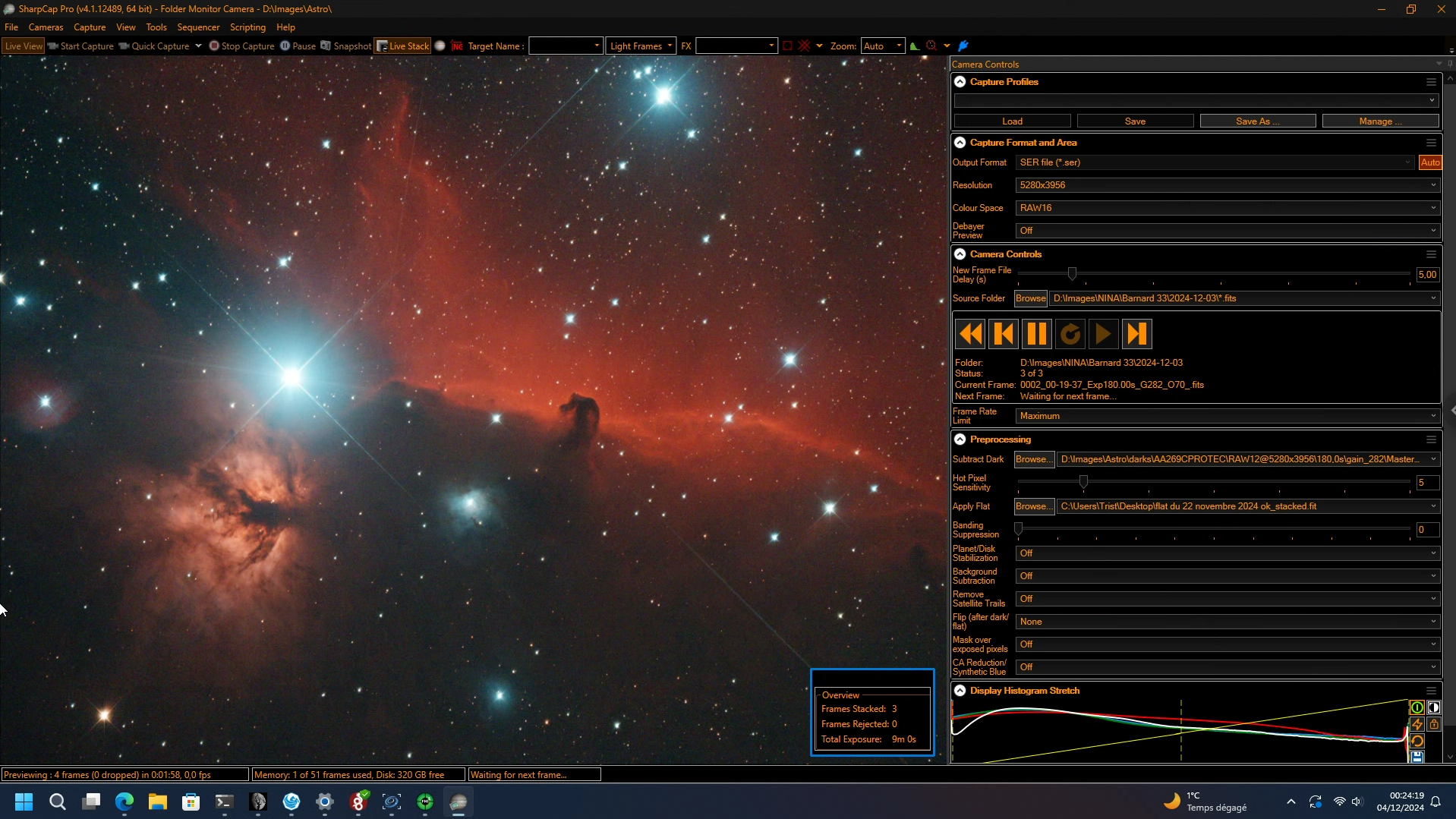Toggle the Live Stack button
The height and width of the screenshot is (819, 1456).
pyautogui.click(x=403, y=46)
